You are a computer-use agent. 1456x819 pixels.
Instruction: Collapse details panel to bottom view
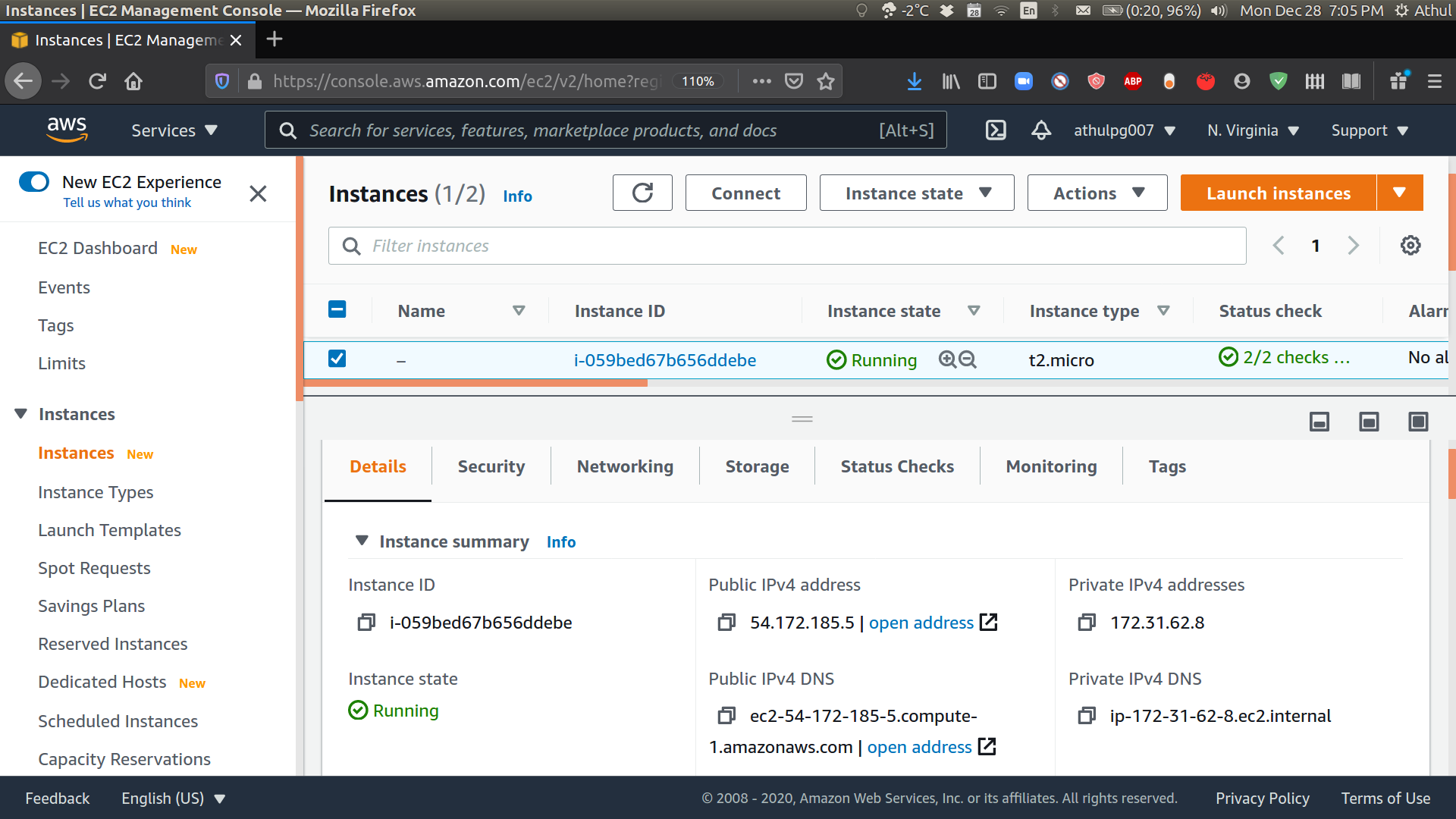pyautogui.click(x=1319, y=422)
